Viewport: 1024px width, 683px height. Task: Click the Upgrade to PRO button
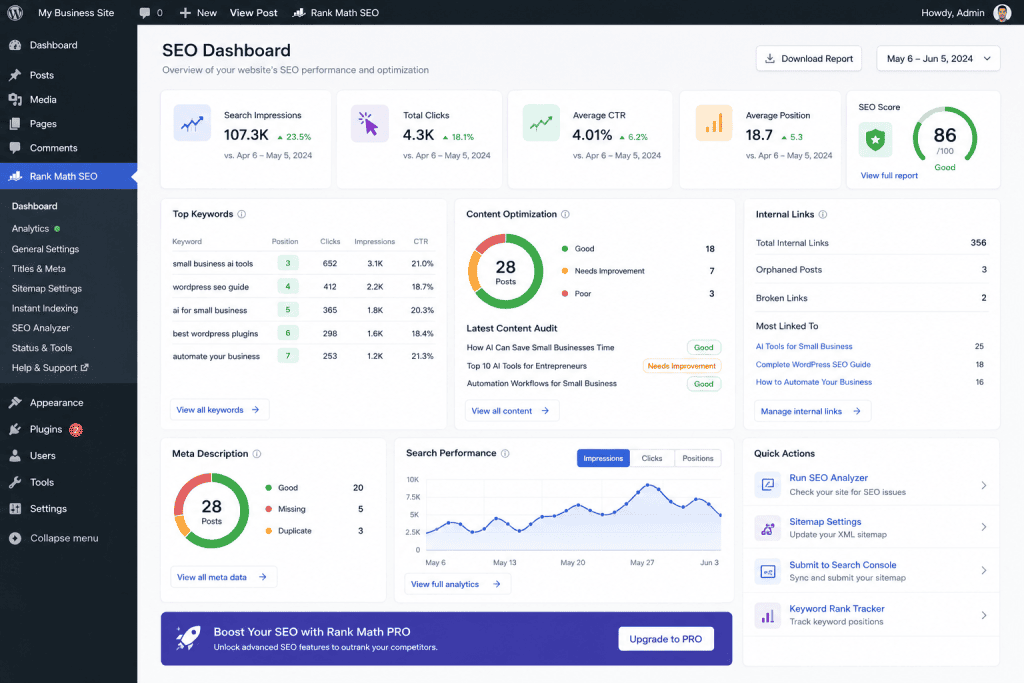coord(665,639)
